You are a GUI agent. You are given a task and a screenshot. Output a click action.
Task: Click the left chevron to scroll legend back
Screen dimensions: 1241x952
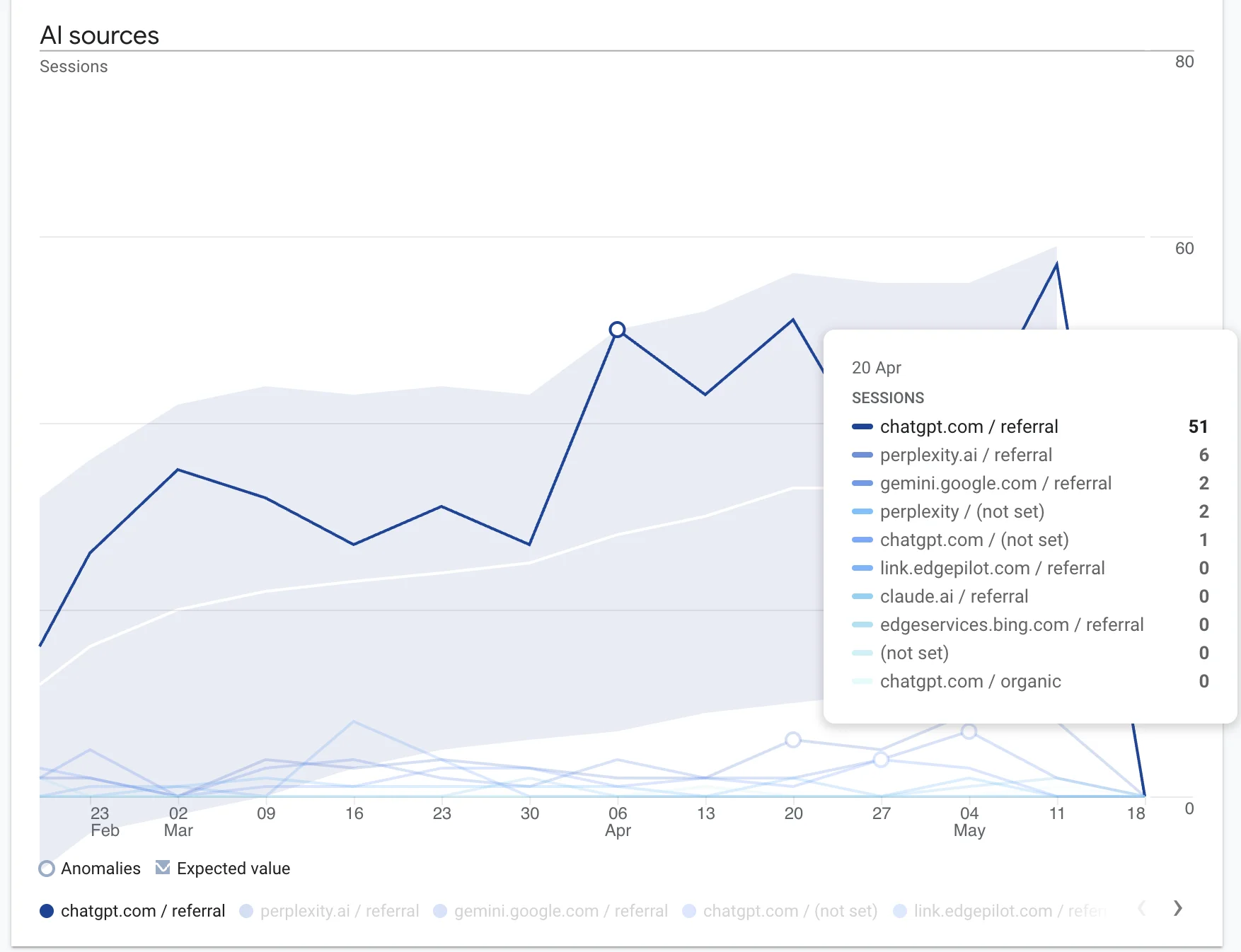(x=1143, y=907)
